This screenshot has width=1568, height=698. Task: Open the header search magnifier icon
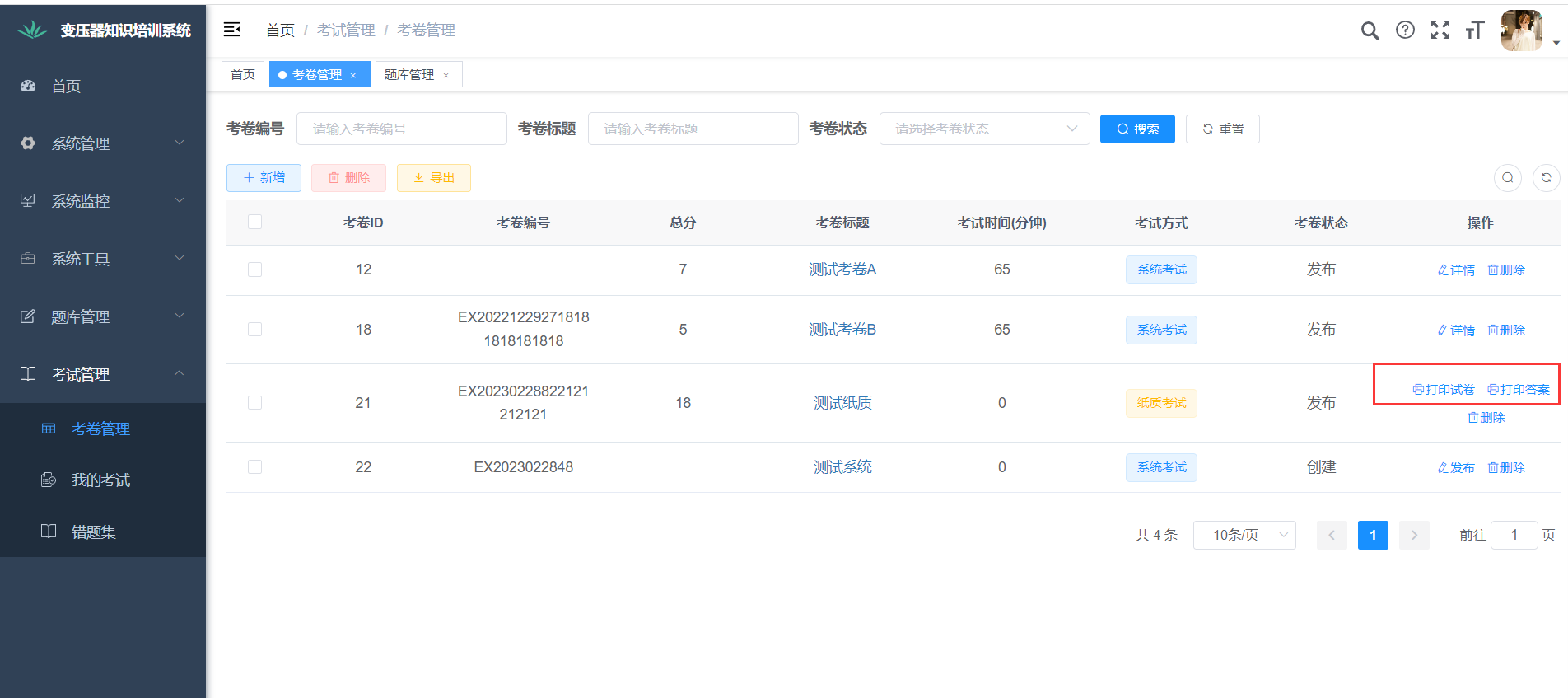(1370, 30)
